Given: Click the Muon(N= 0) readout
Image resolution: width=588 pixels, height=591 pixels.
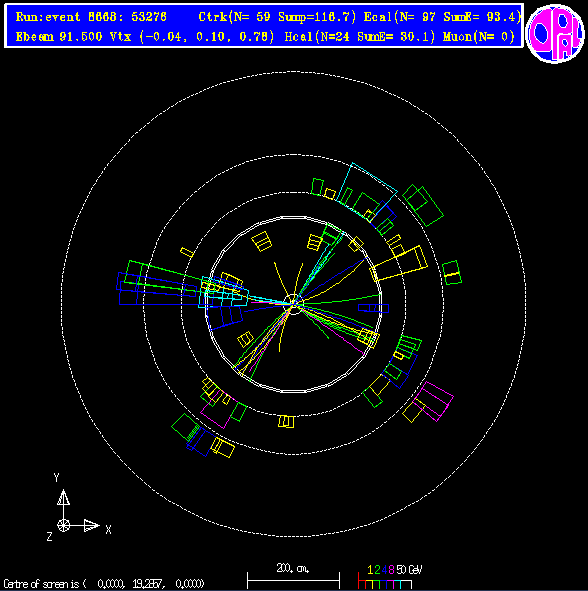Looking at the screenshot, I should pos(479,37).
